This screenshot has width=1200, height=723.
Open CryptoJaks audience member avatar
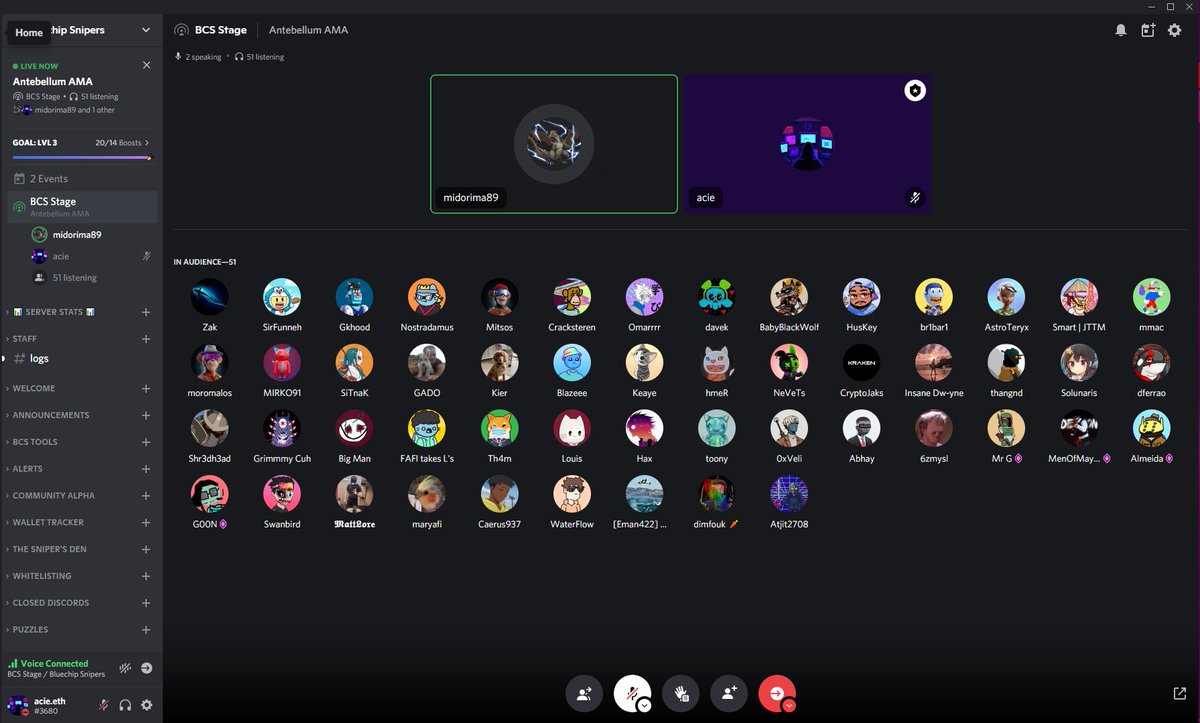pyautogui.click(x=861, y=363)
